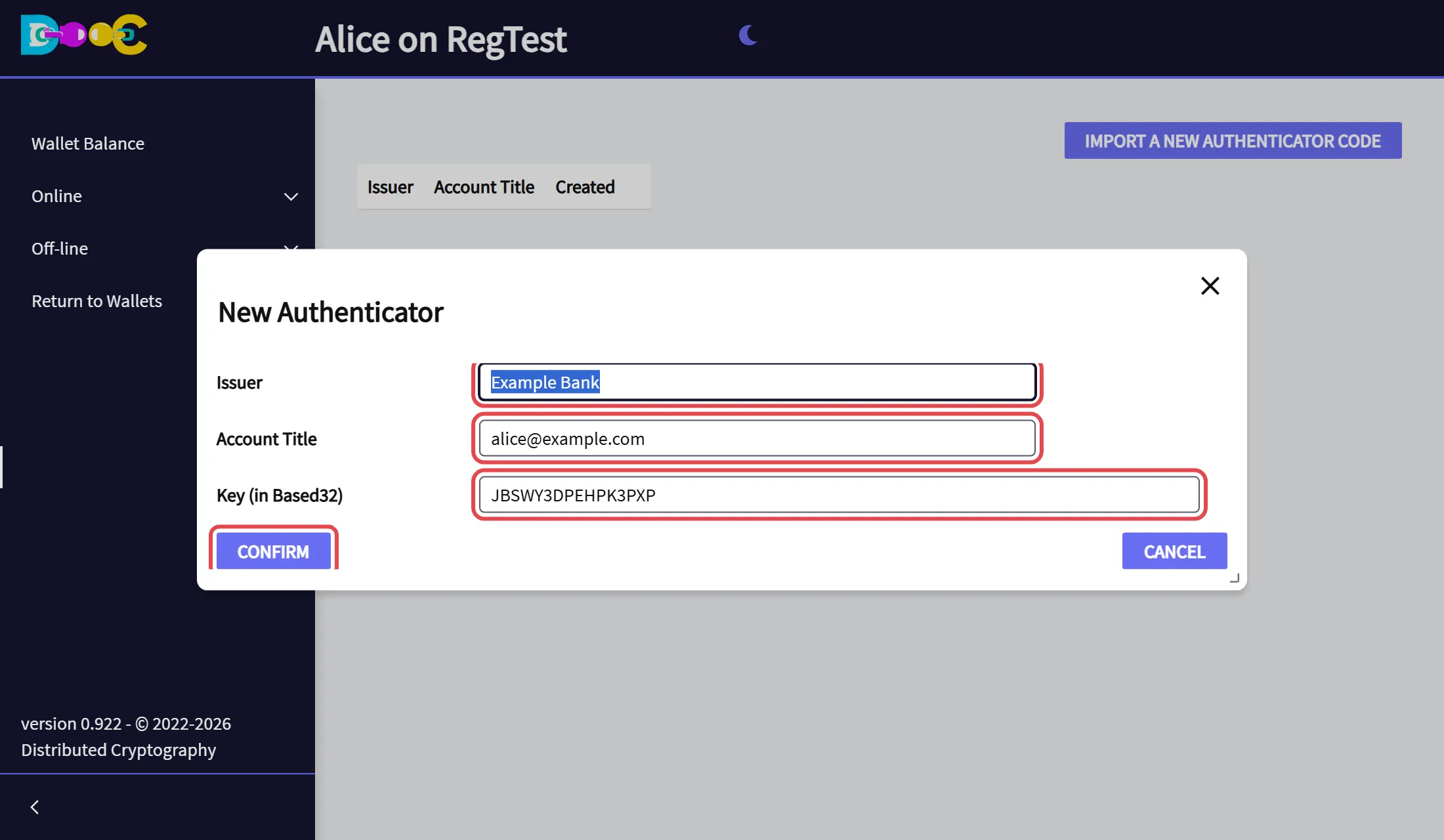Image resolution: width=1444 pixels, height=840 pixels.
Task: Focus the Key (in Based32) input field
Action: [839, 495]
